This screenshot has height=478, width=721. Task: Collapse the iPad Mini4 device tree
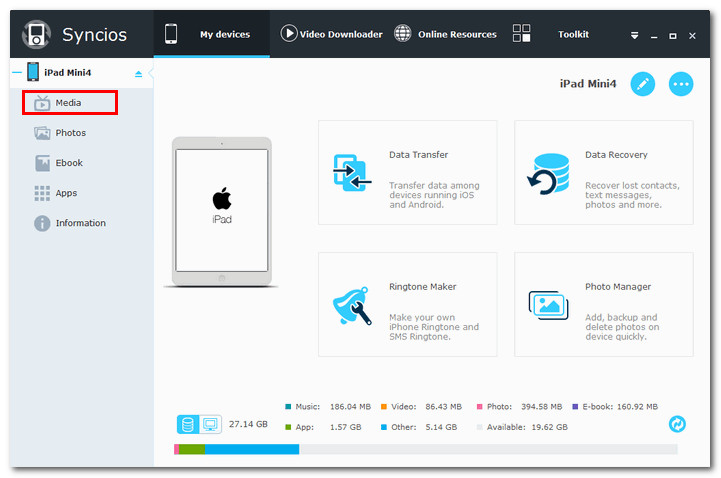coord(17,73)
